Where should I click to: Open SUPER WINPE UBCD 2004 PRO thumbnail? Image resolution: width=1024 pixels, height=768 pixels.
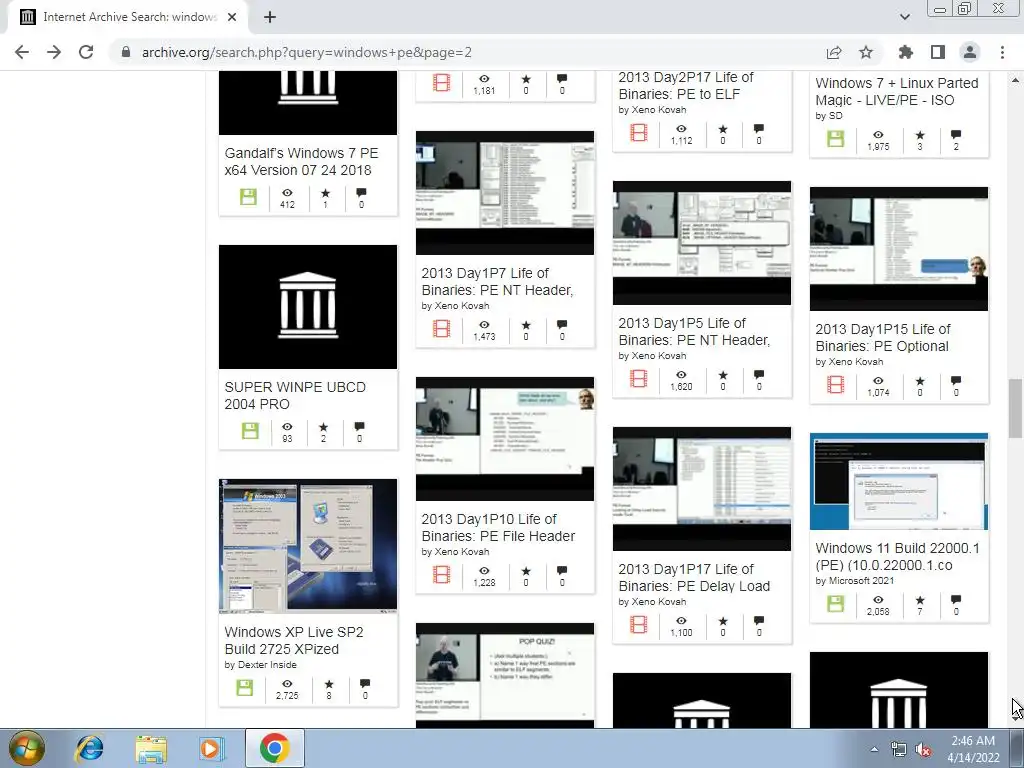point(308,307)
